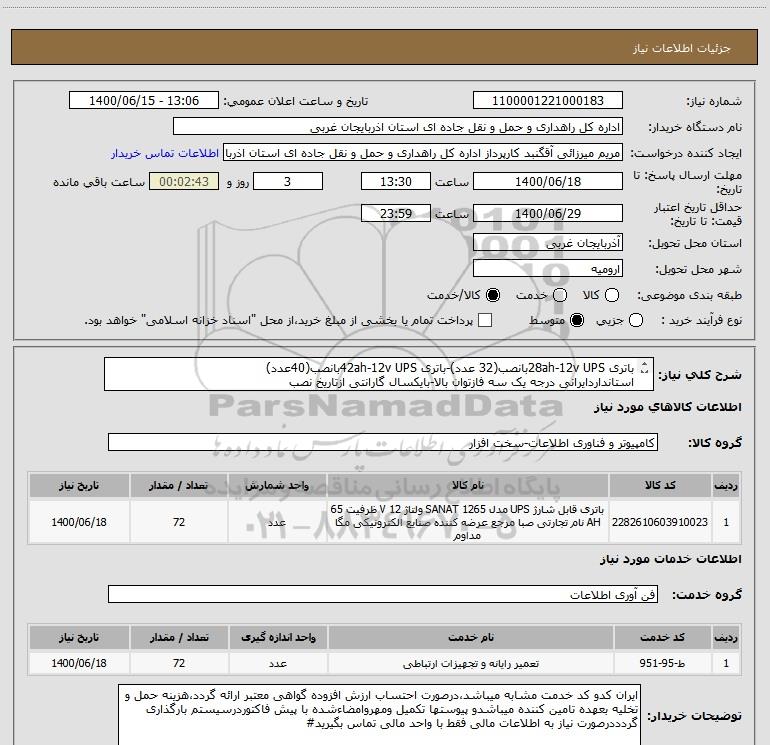Click the delivery city field ارومیه
Screen dimensions: 770x745
click(548, 269)
